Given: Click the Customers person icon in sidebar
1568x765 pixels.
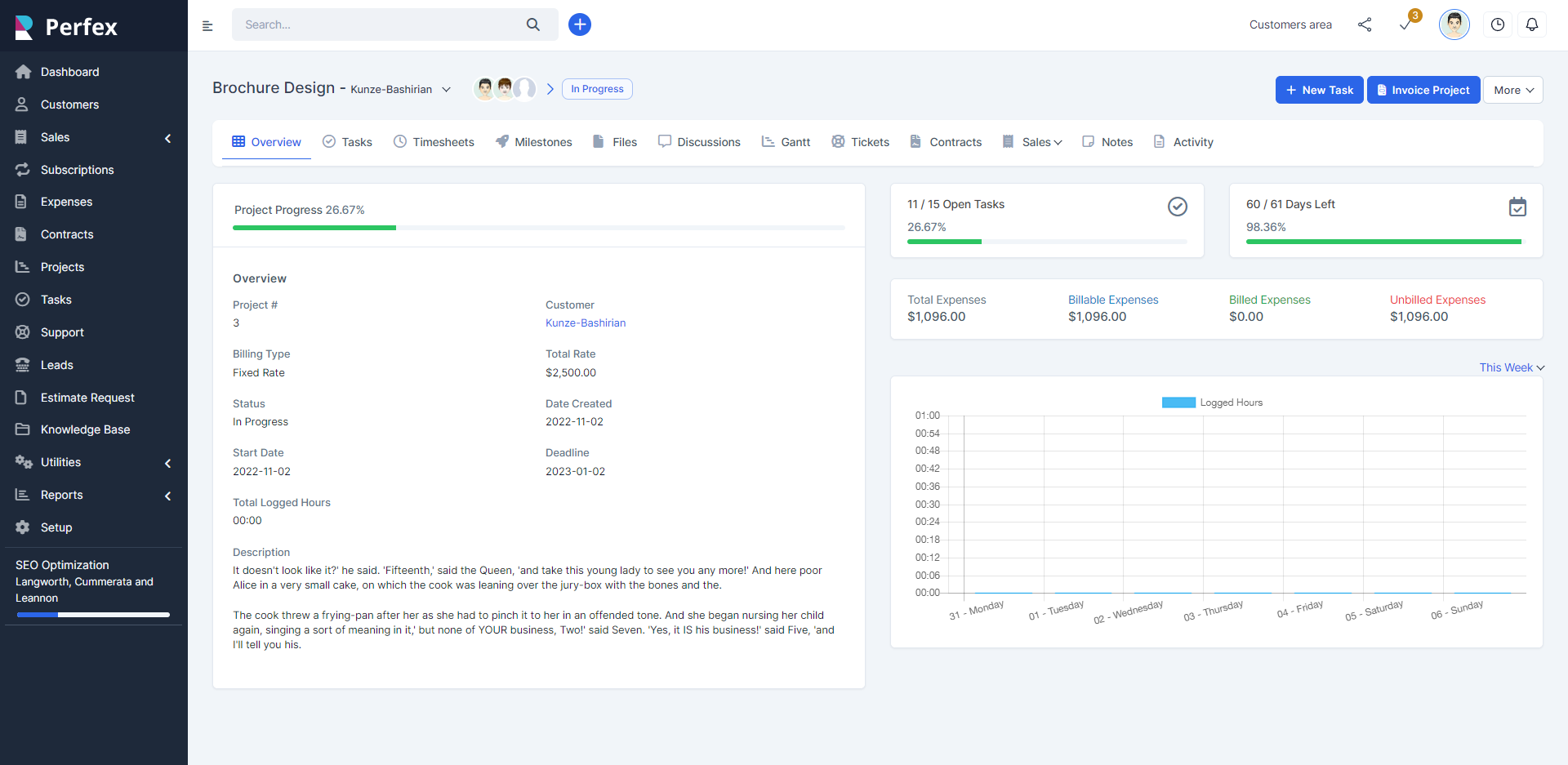Looking at the screenshot, I should coord(22,105).
